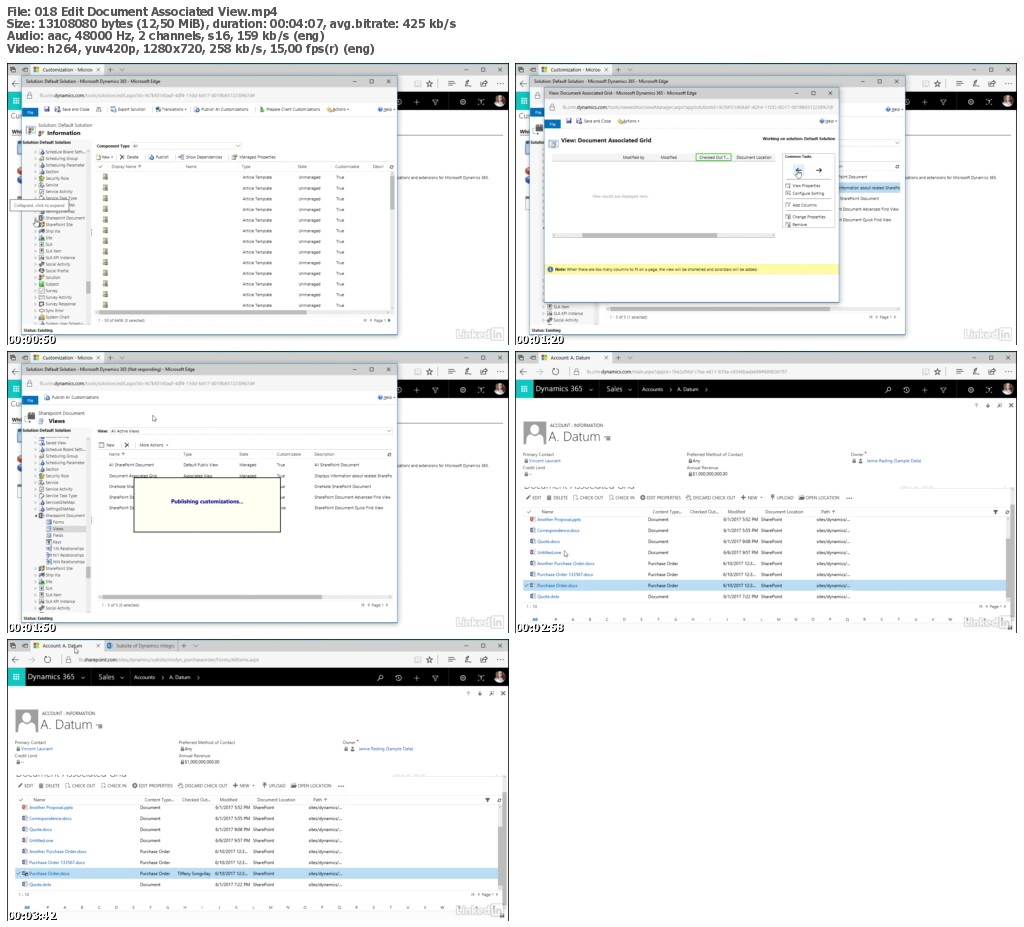Sort by Display Name column in the 00:00:50 grid
Image resolution: width=1024 pixels, height=927 pixels.
(x=126, y=167)
